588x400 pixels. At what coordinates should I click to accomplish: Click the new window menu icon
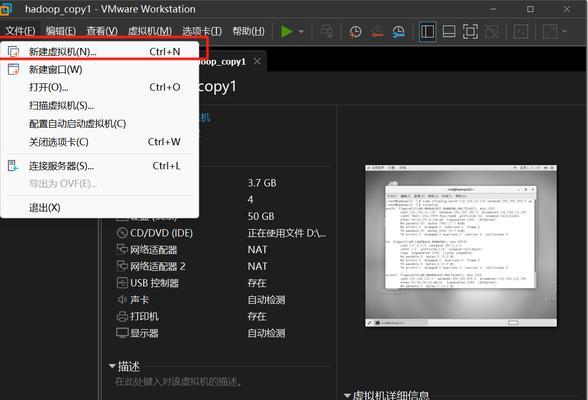(x=14, y=69)
